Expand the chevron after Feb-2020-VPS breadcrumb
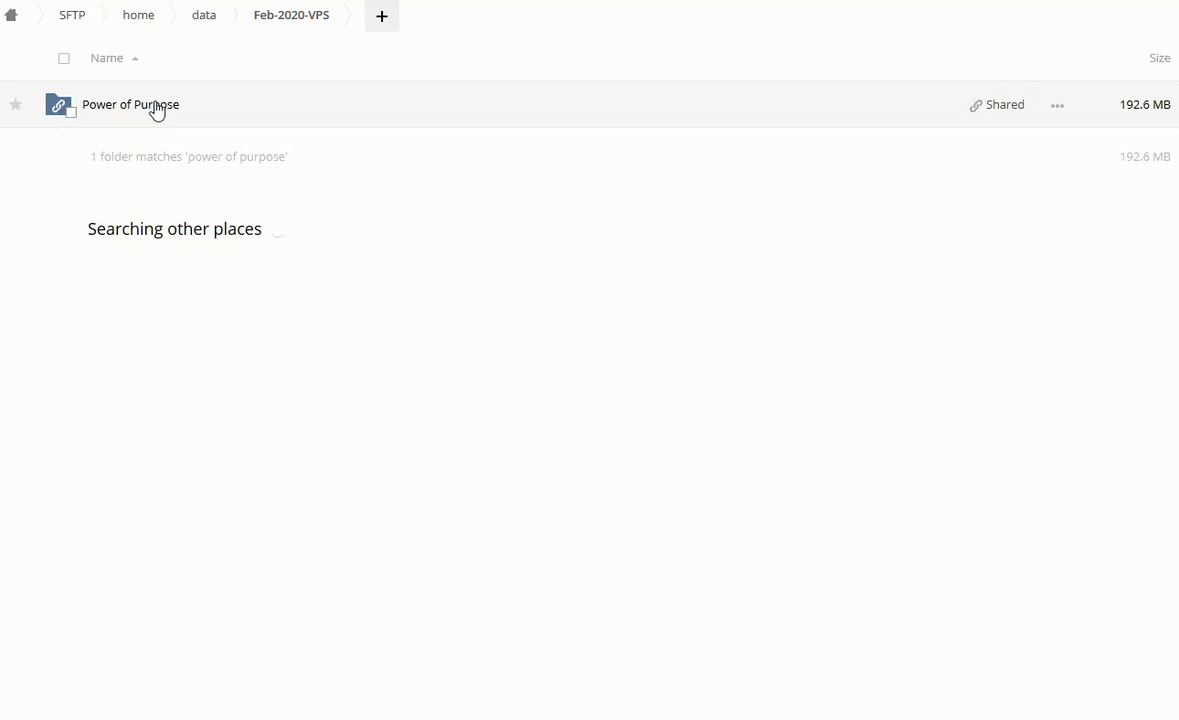The image size is (1179, 720). [349, 15]
